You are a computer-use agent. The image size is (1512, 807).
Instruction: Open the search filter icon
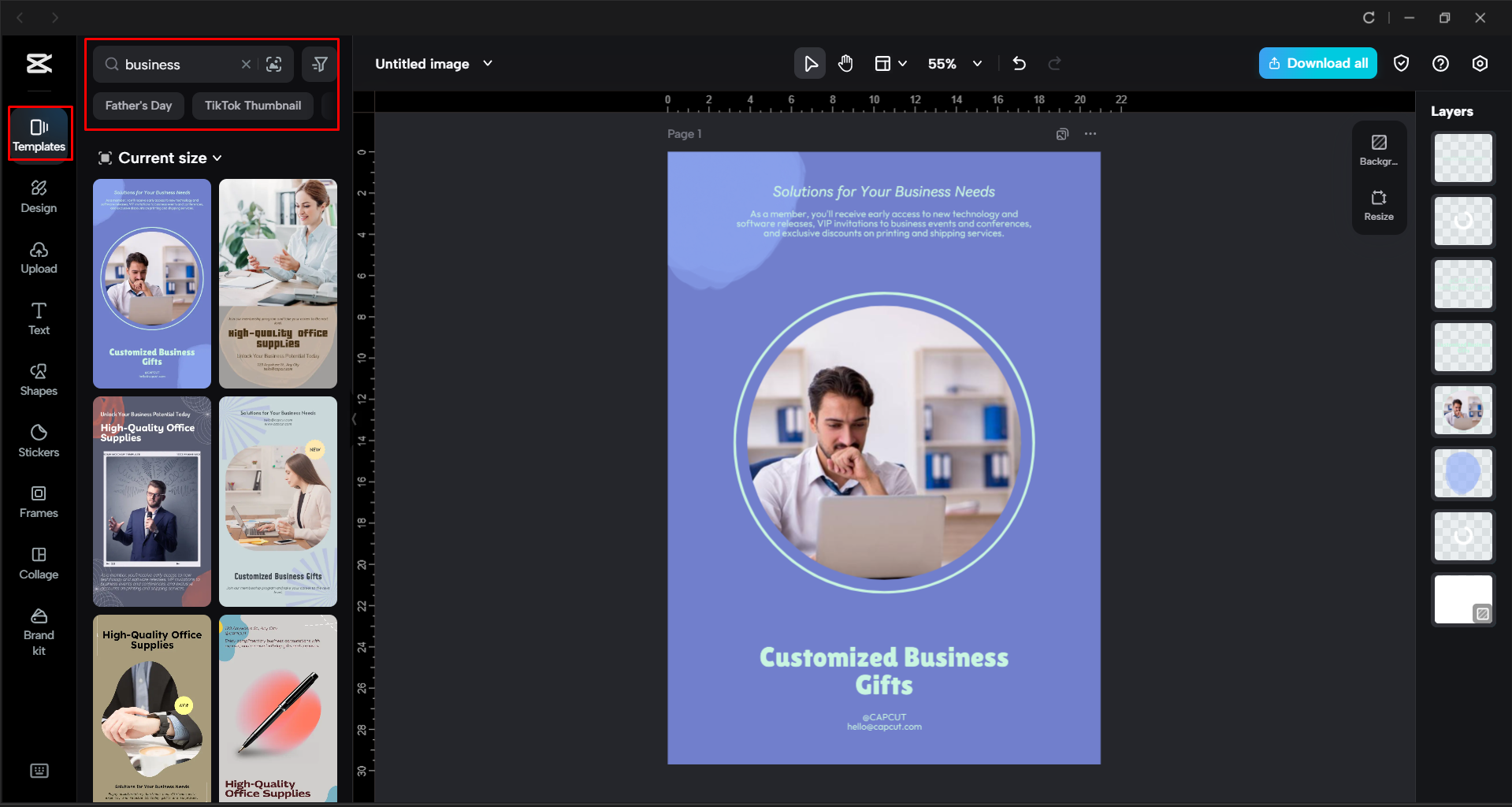(x=320, y=65)
